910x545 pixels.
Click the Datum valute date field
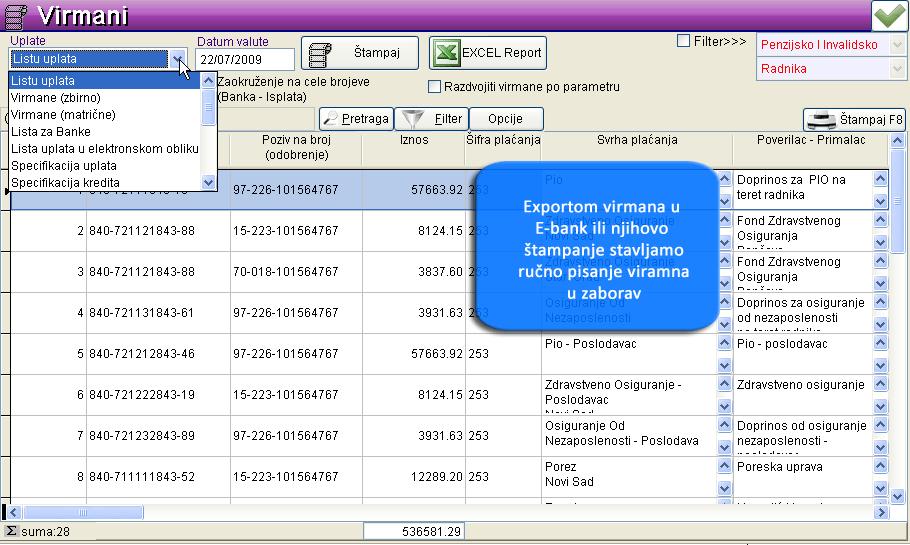[245, 60]
